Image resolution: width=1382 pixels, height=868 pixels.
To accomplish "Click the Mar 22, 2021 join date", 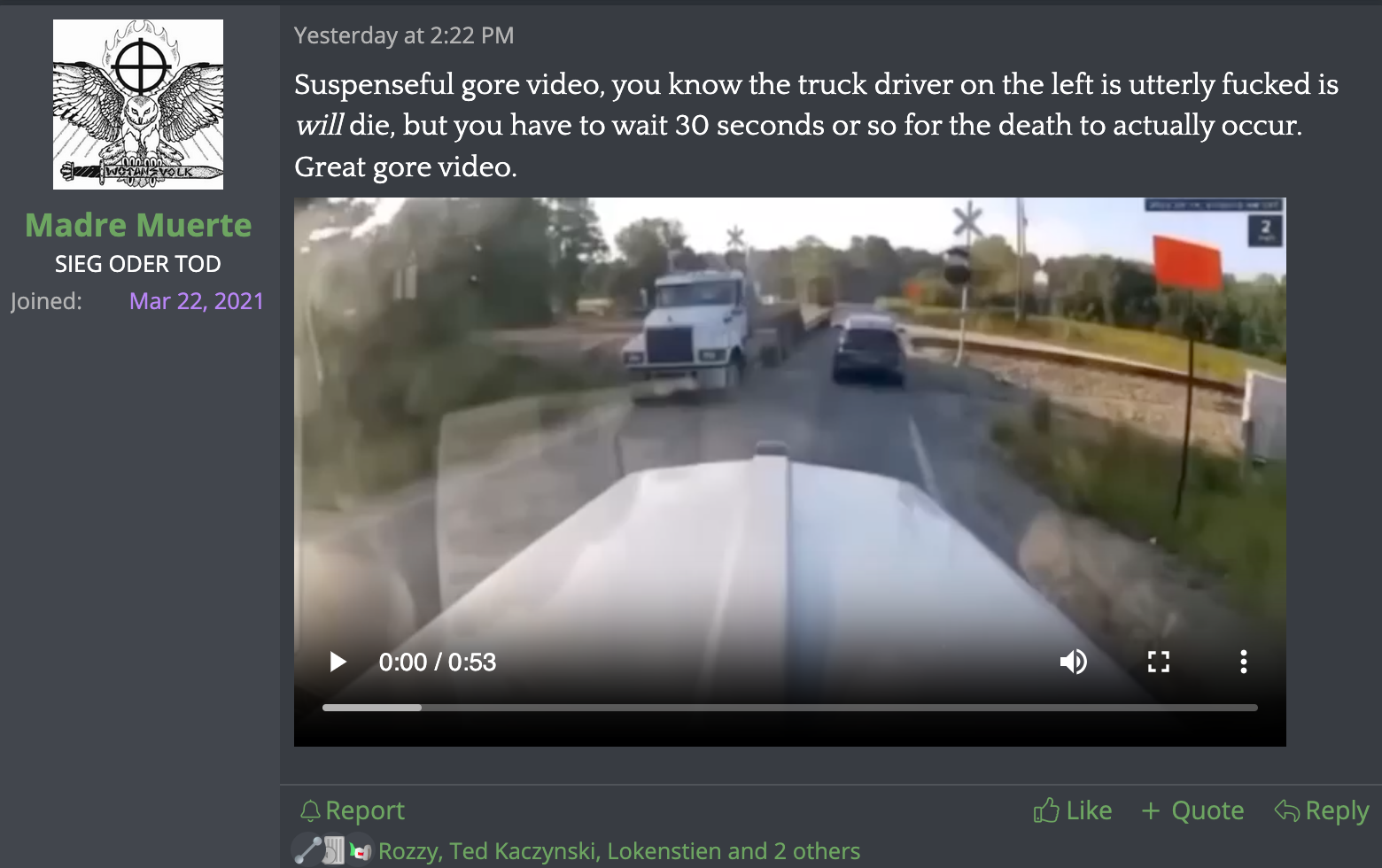I will 197,301.
